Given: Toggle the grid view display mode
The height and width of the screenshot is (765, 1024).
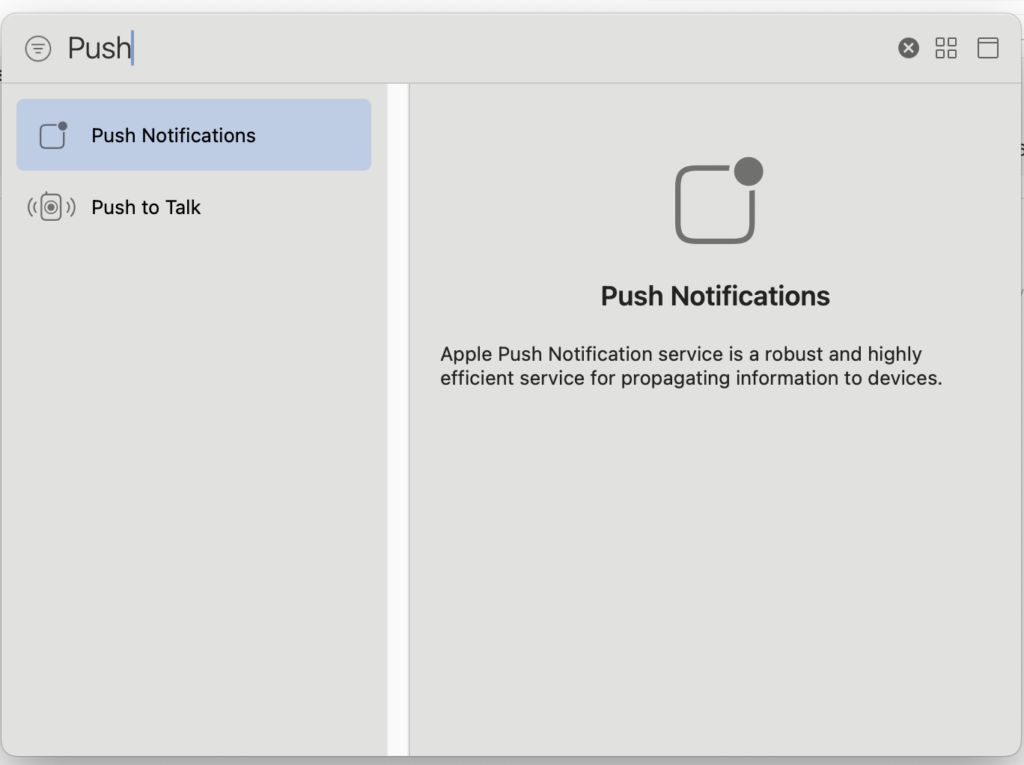Looking at the screenshot, I should coord(946,47).
